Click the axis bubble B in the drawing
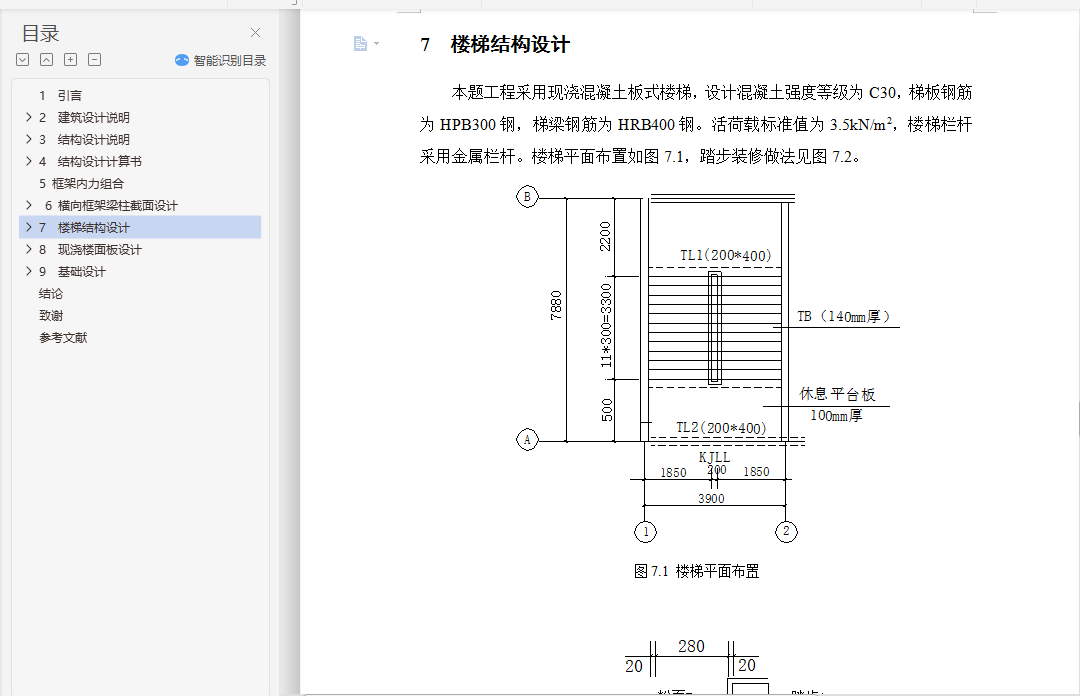1080x696 pixels. [x=527, y=197]
